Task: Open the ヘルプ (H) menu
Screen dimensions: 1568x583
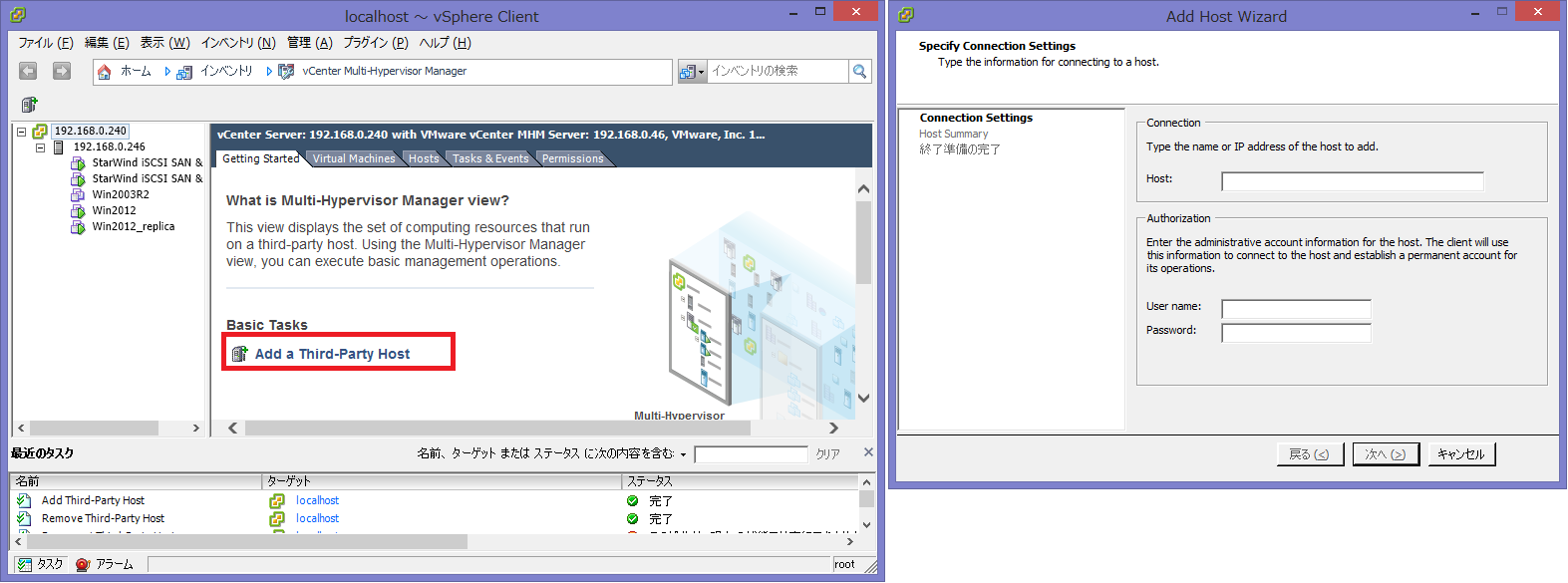Action: pyautogui.click(x=445, y=43)
